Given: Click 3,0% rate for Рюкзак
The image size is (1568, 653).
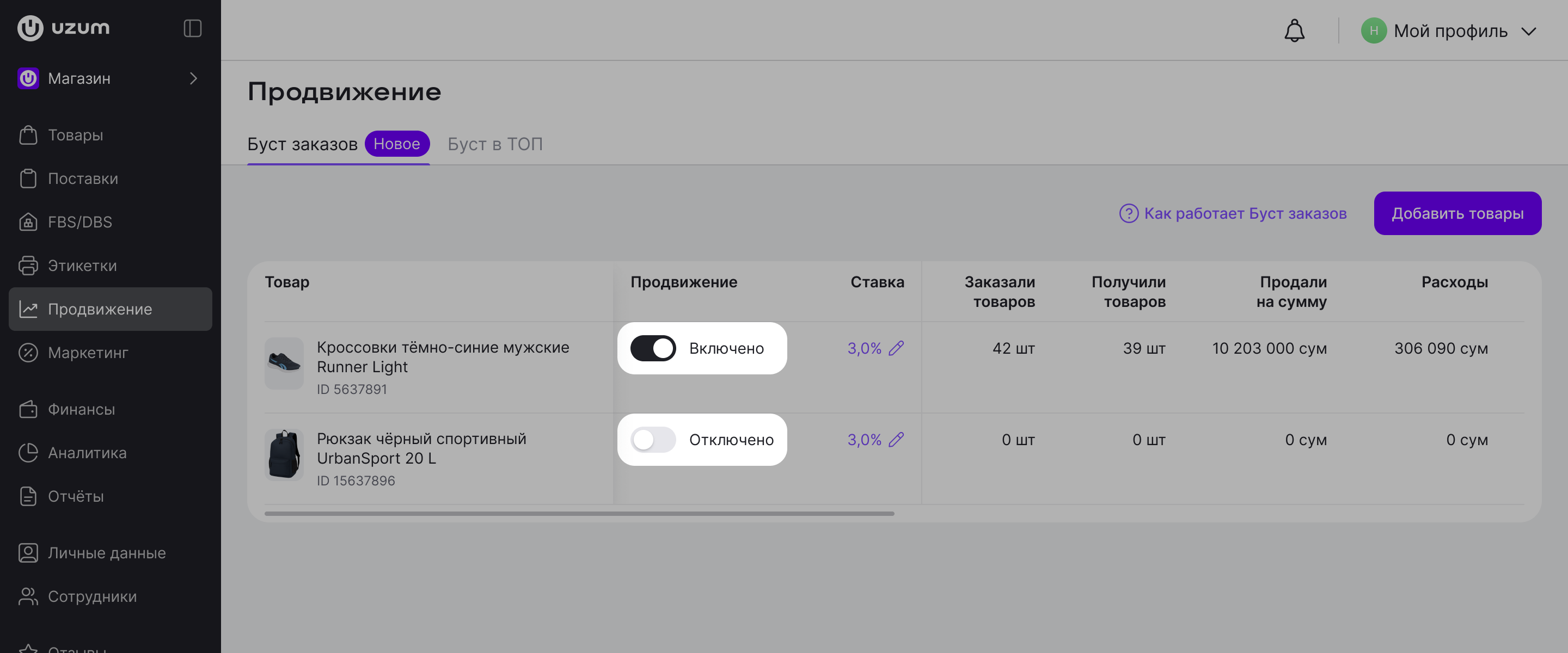Looking at the screenshot, I should point(863,439).
